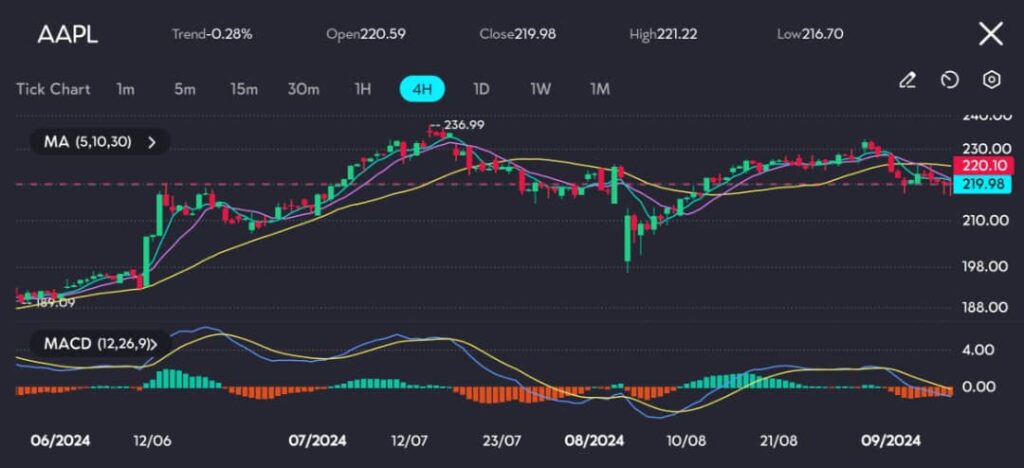Click the active 4H timeframe pill
1024x468 pixels.
point(422,89)
